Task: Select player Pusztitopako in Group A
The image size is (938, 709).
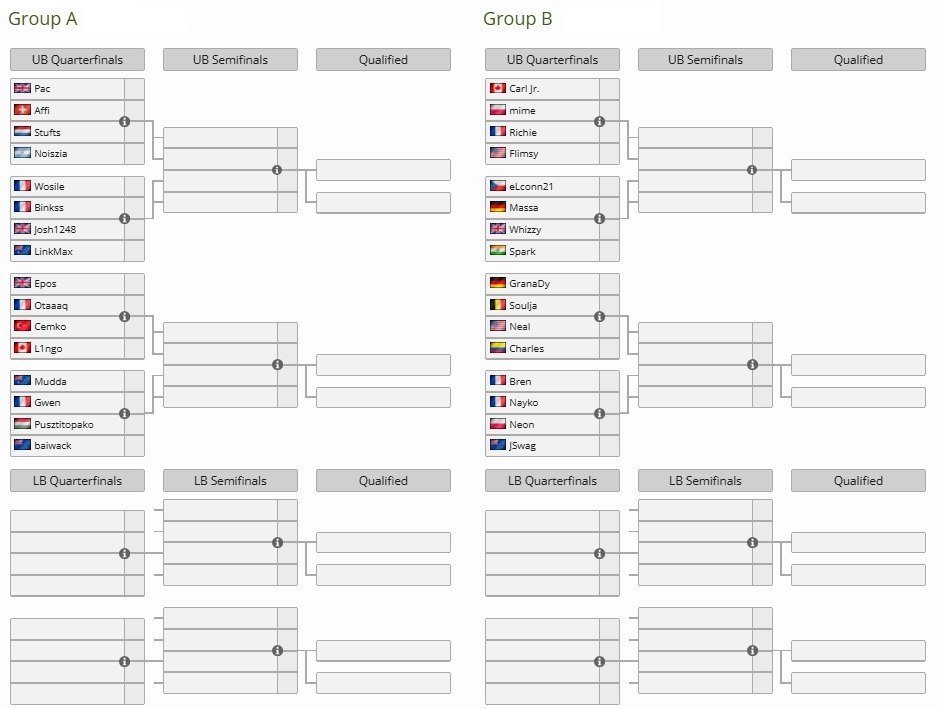Action: [x=63, y=424]
